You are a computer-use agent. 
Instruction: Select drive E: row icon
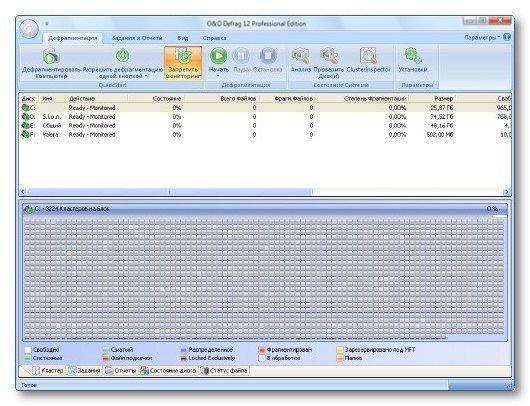point(26,125)
